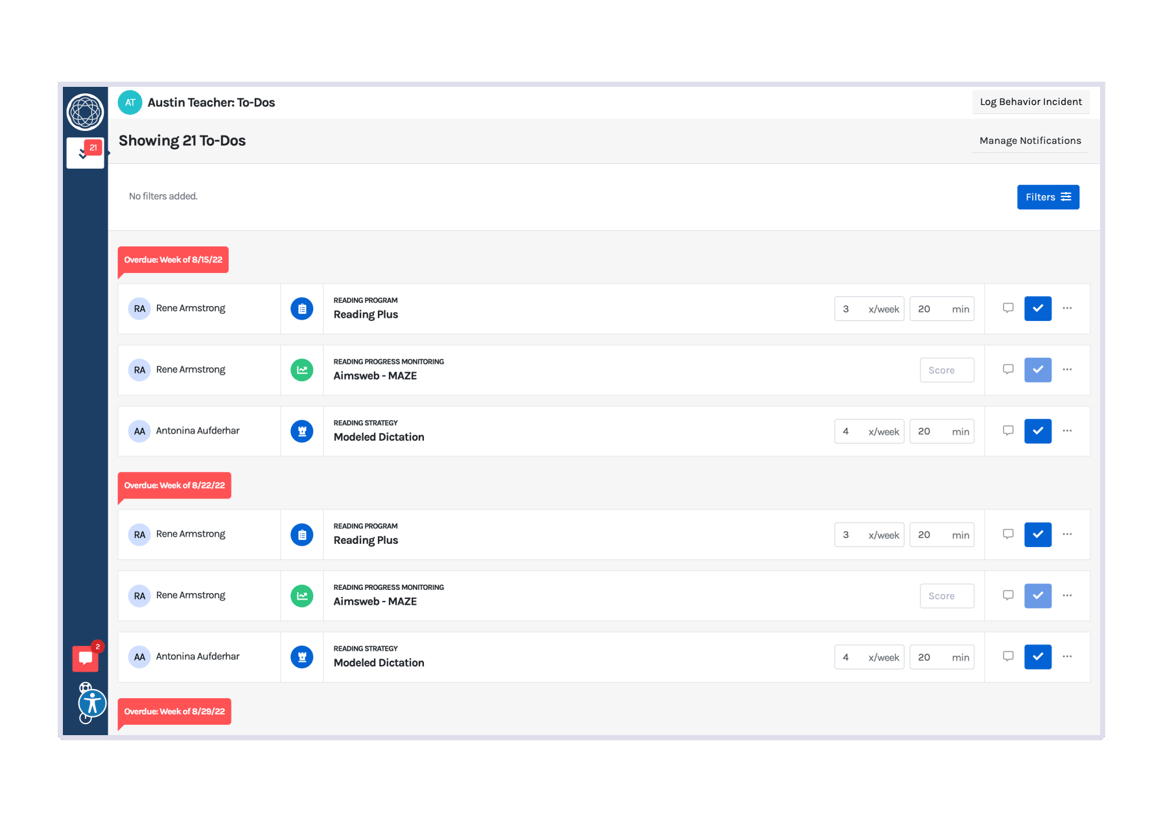Image resolution: width=1163 pixels, height=822 pixels.
Task: Open the accessibility widget icon
Action: point(92,703)
